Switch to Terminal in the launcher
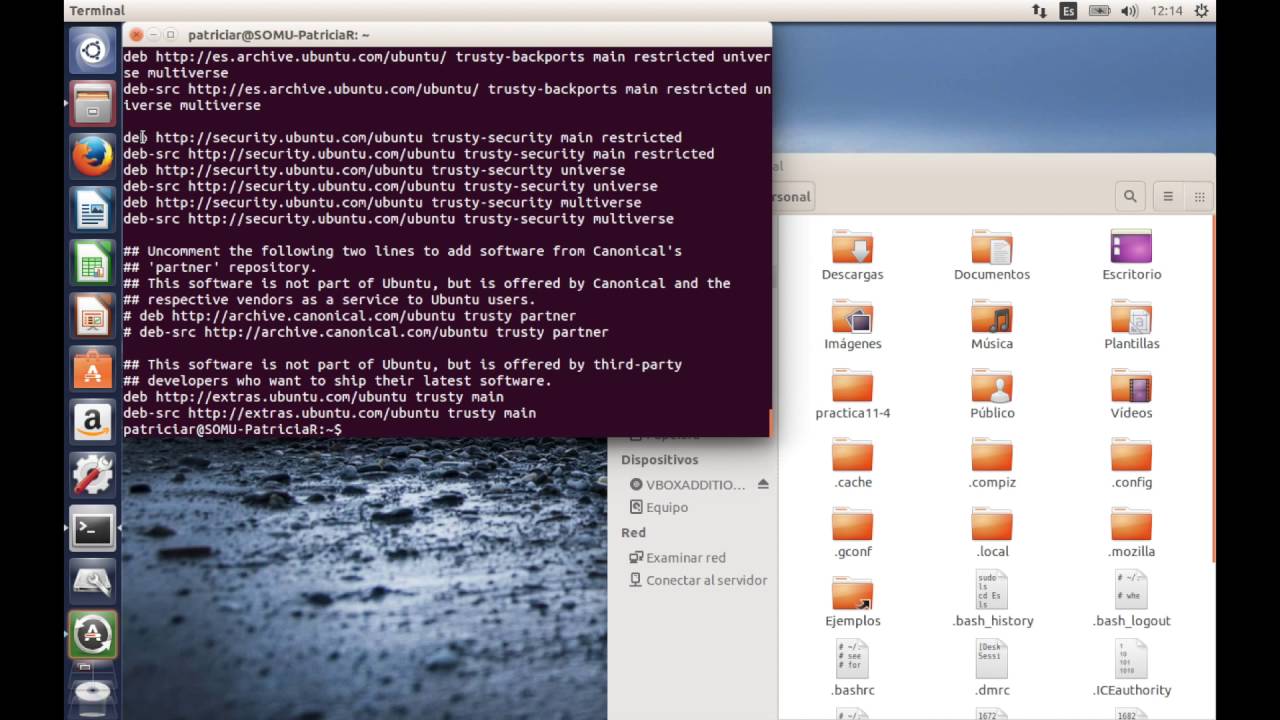This screenshot has height=720, width=1280. tap(92, 529)
